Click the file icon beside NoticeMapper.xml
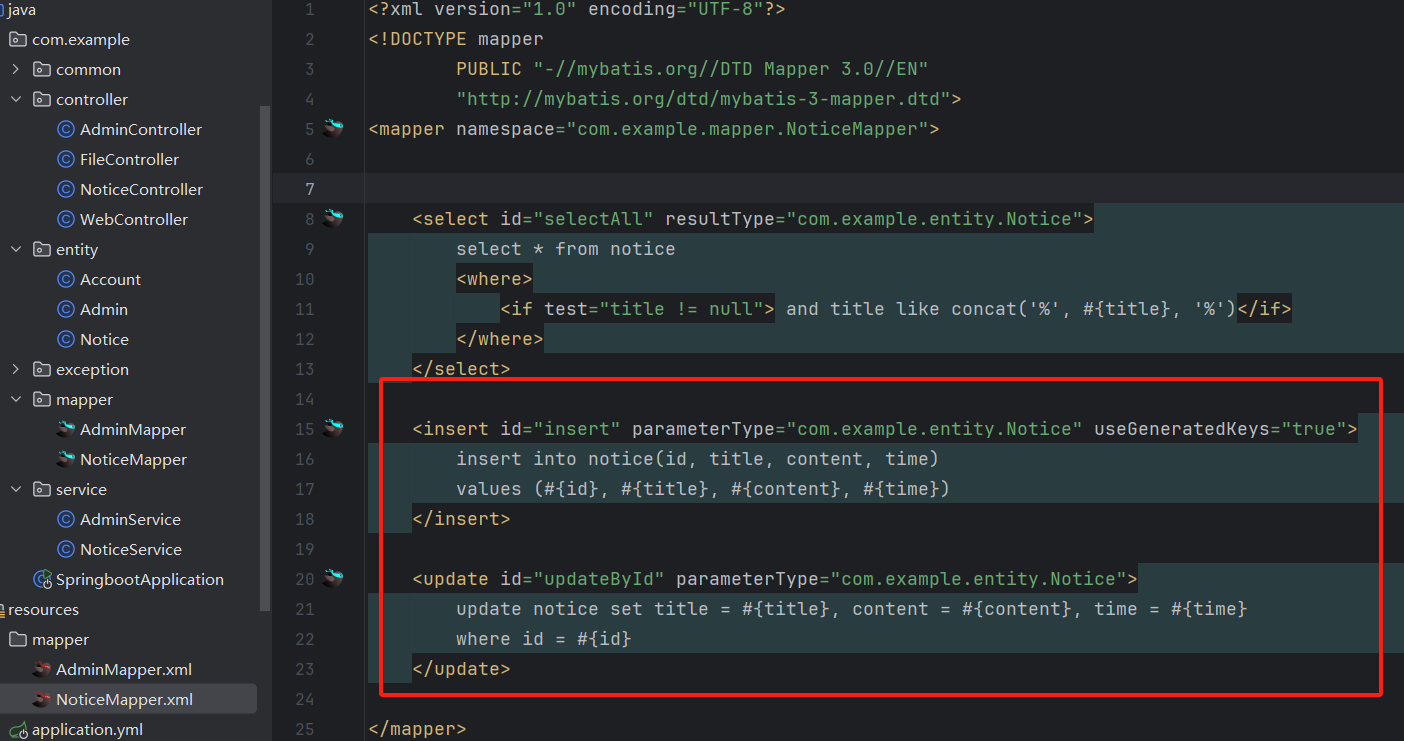1404x741 pixels. coord(42,699)
